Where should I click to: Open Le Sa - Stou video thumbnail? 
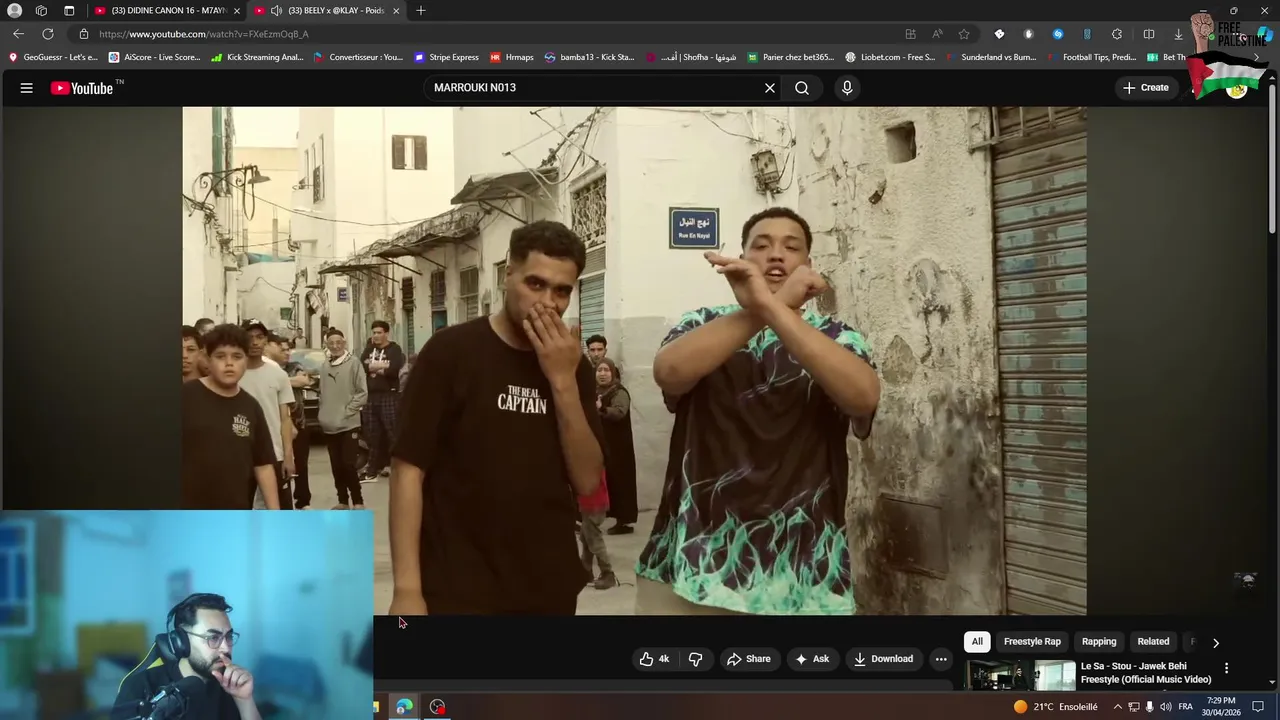(x=1020, y=675)
